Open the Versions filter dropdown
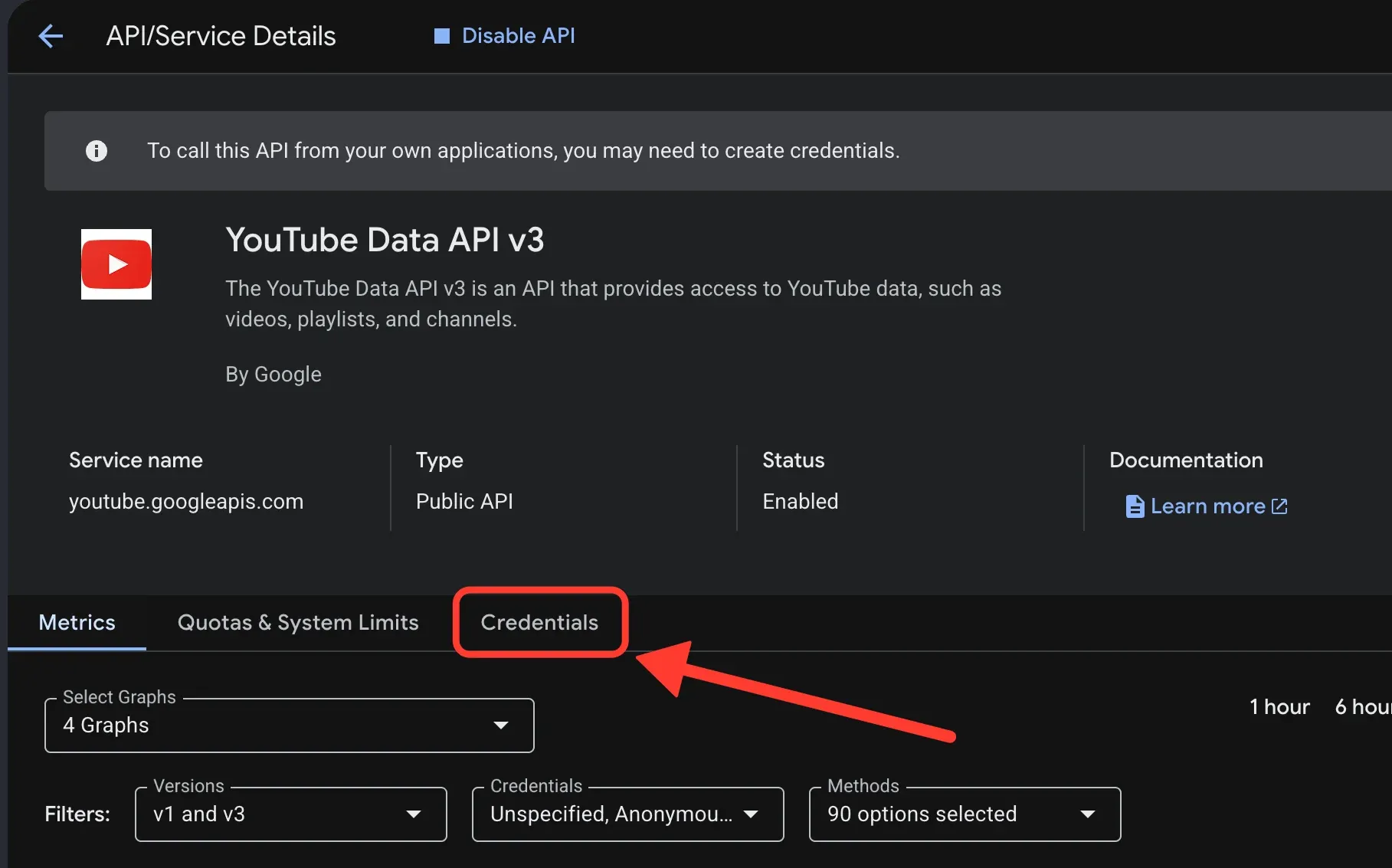 [291, 814]
